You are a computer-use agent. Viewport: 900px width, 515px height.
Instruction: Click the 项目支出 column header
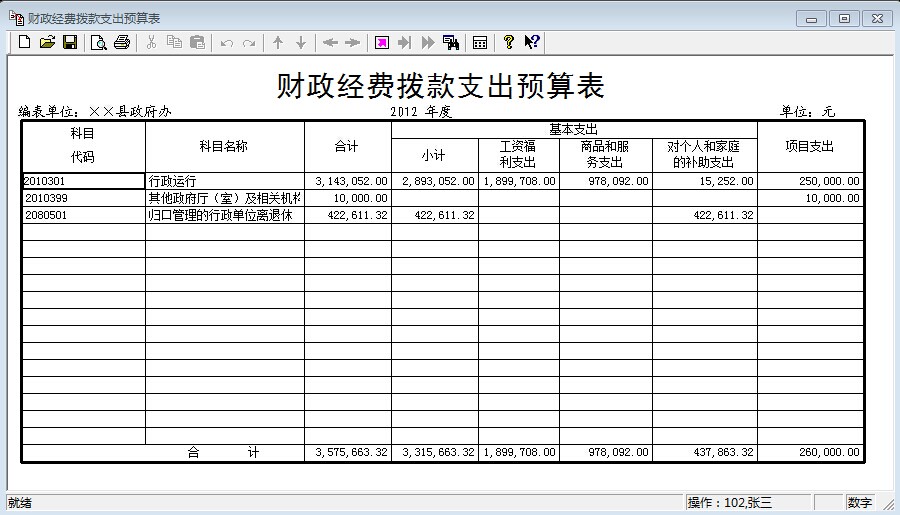click(x=810, y=146)
